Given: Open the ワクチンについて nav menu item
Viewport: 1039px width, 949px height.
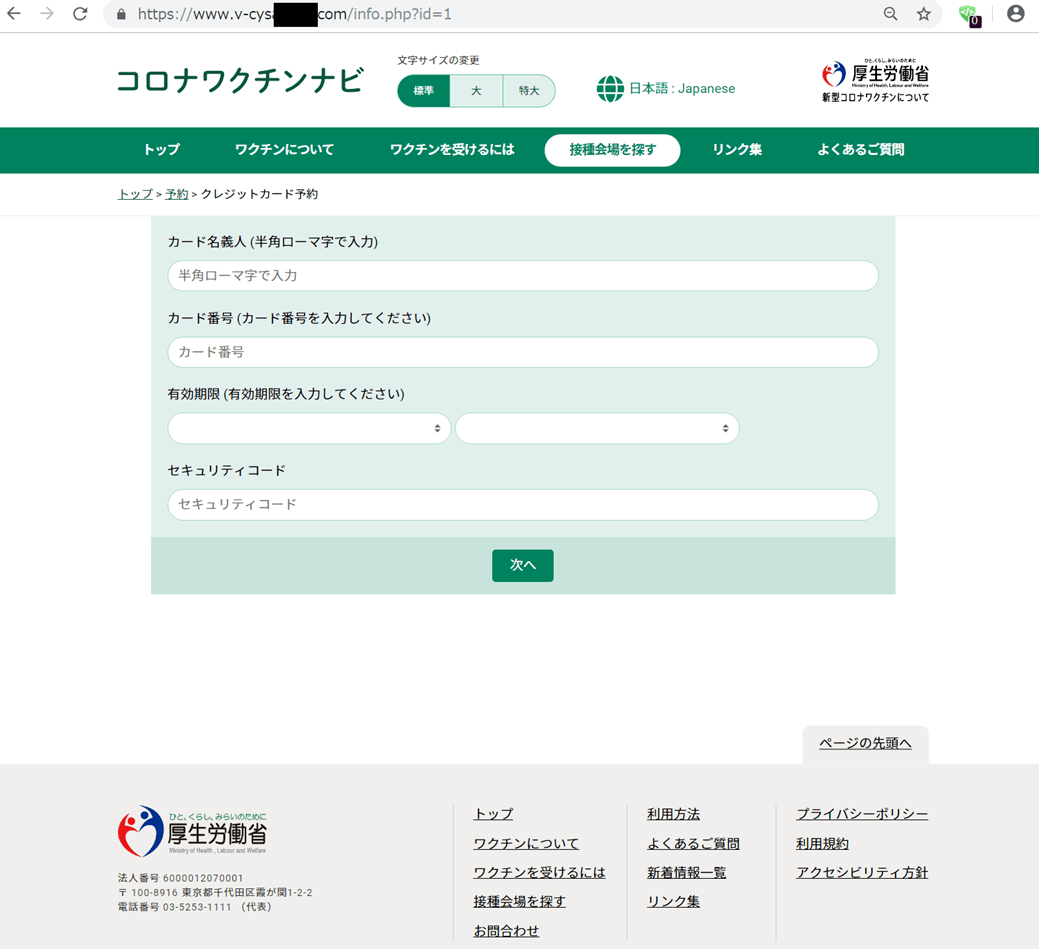Looking at the screenshot, I should tap(284, 150).
